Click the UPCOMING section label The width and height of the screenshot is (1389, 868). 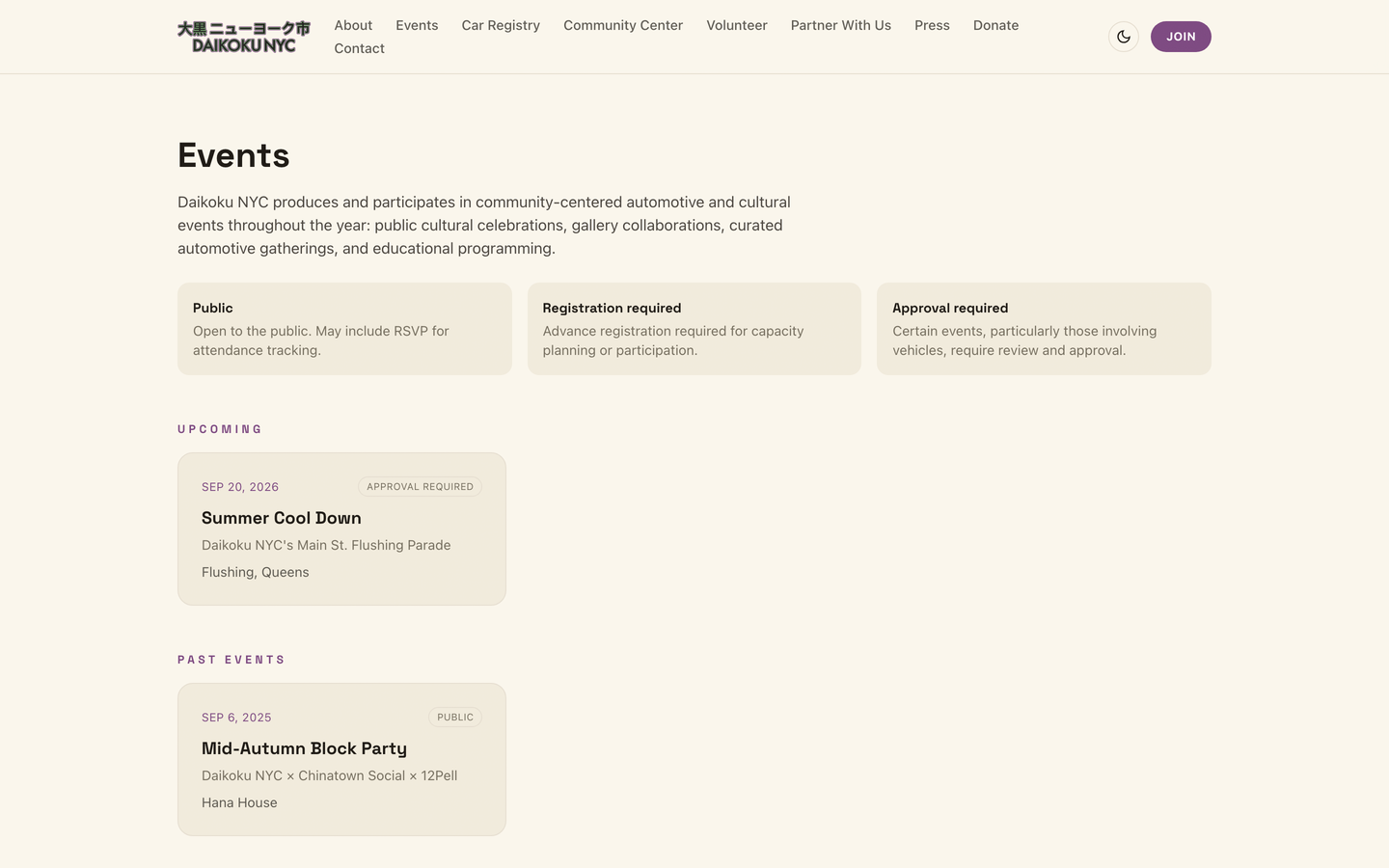[x=220, y=429]
